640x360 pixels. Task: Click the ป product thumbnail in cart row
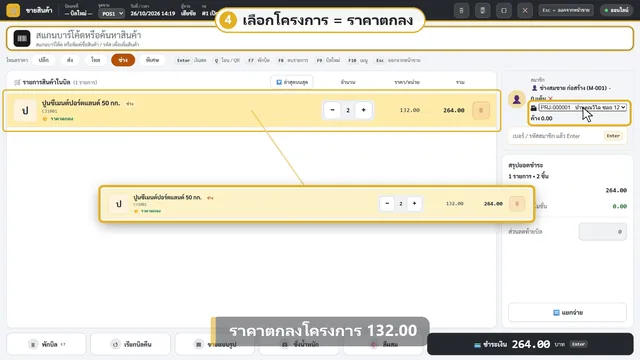pyautogui.click(x=25, y=110)
